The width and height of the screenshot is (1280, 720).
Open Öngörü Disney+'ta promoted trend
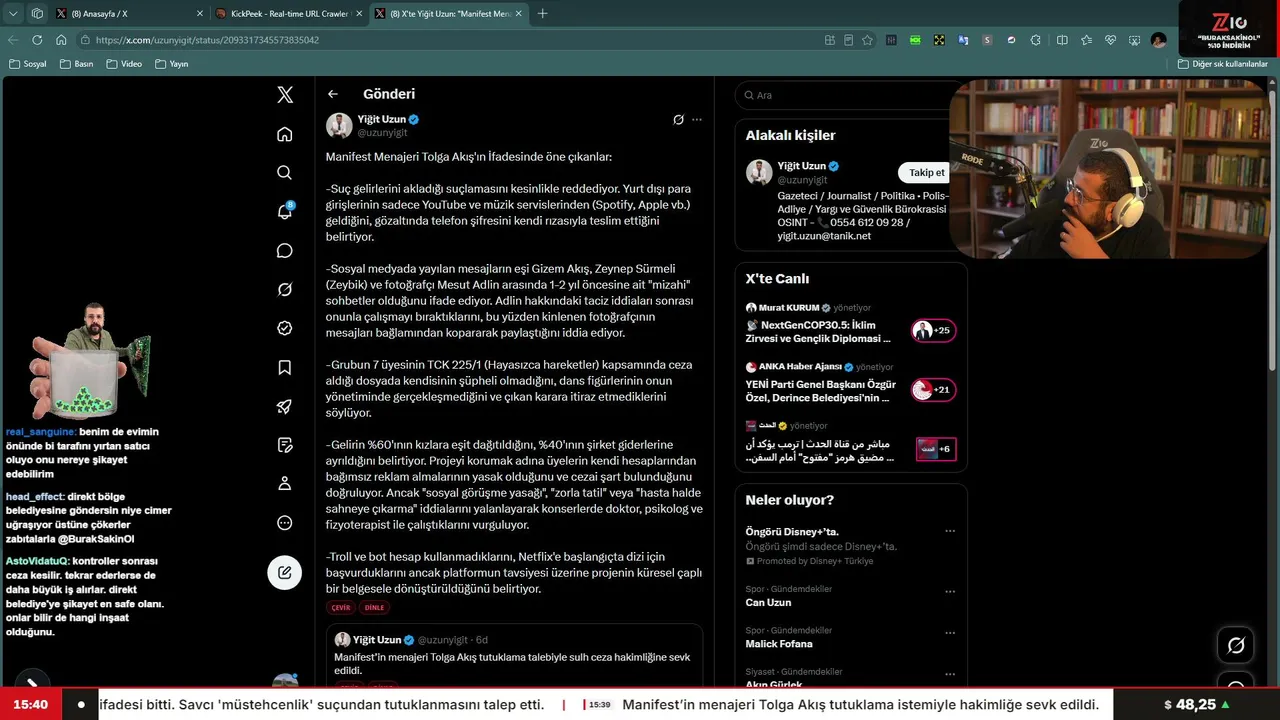tap(792, 531)
